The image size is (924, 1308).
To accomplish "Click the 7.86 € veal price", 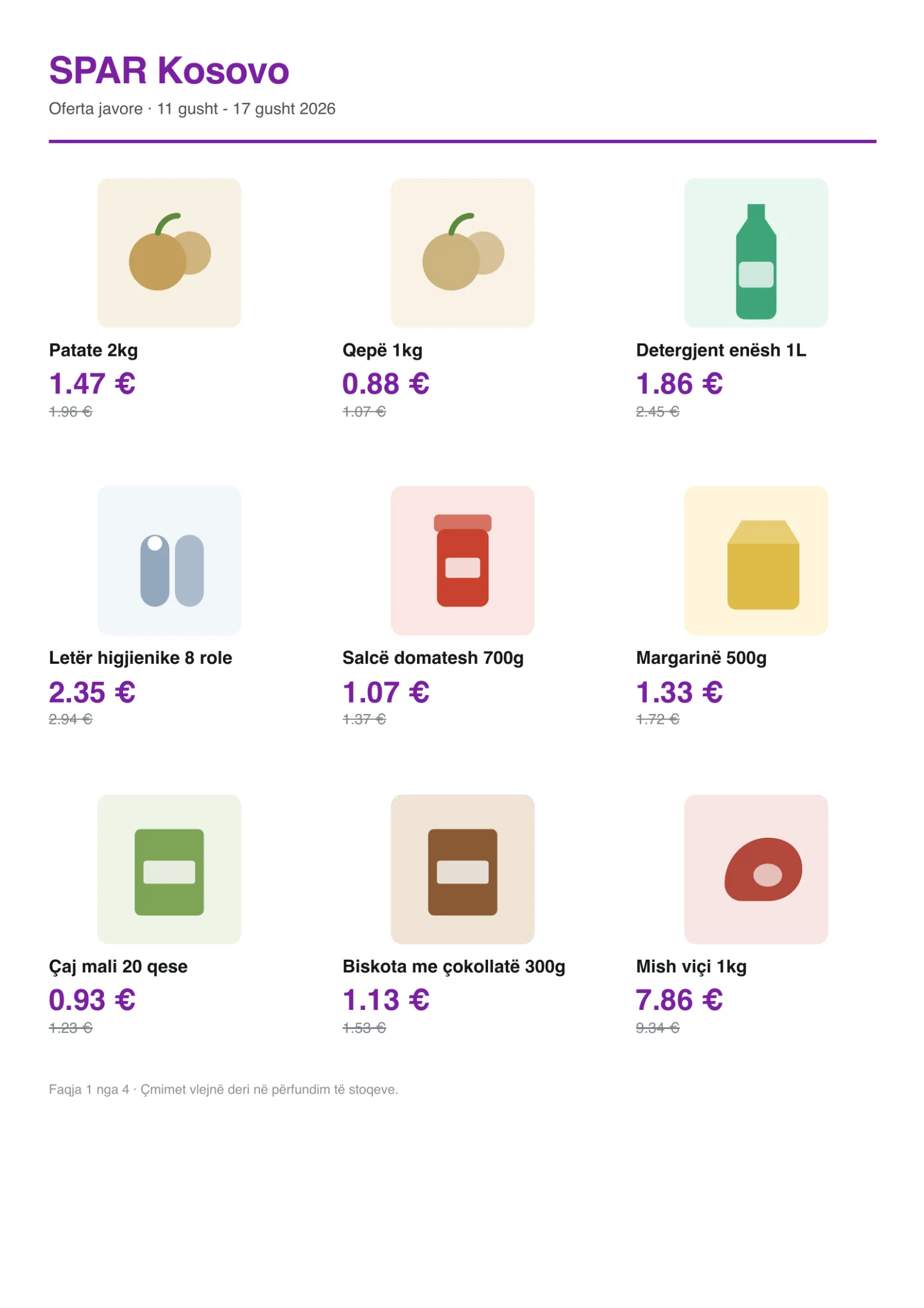I will (679, 999).
